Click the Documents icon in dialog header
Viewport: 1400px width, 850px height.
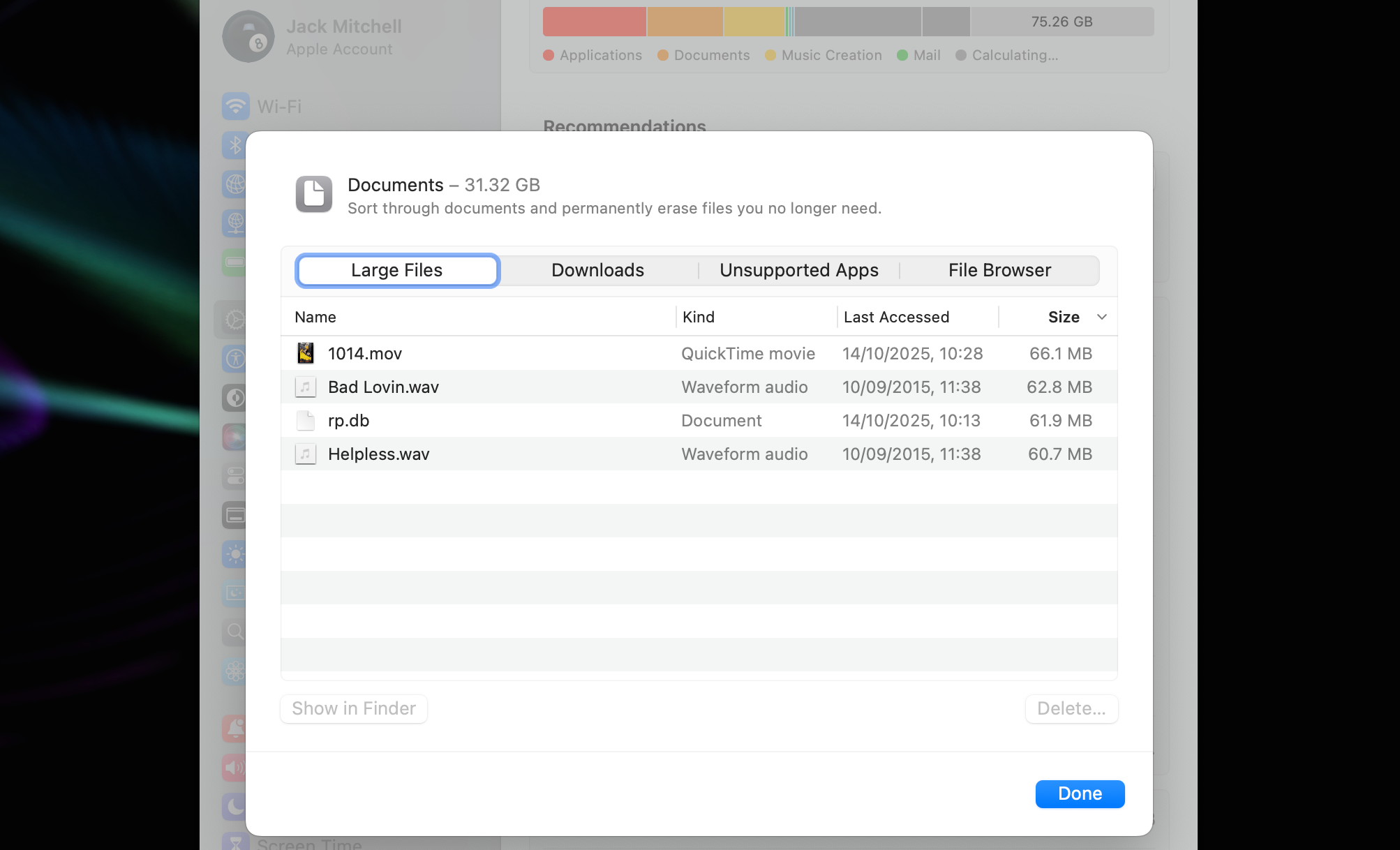point(314,194)
